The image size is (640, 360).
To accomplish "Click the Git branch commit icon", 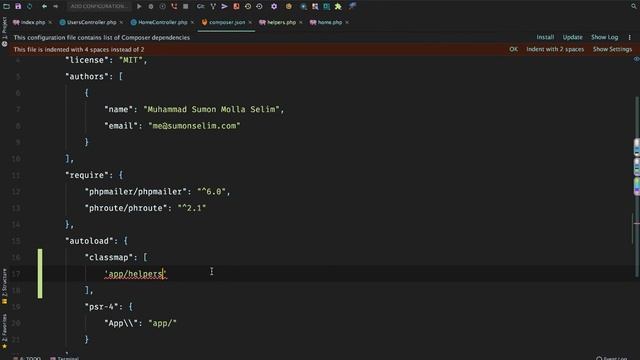I will [213, 6].
